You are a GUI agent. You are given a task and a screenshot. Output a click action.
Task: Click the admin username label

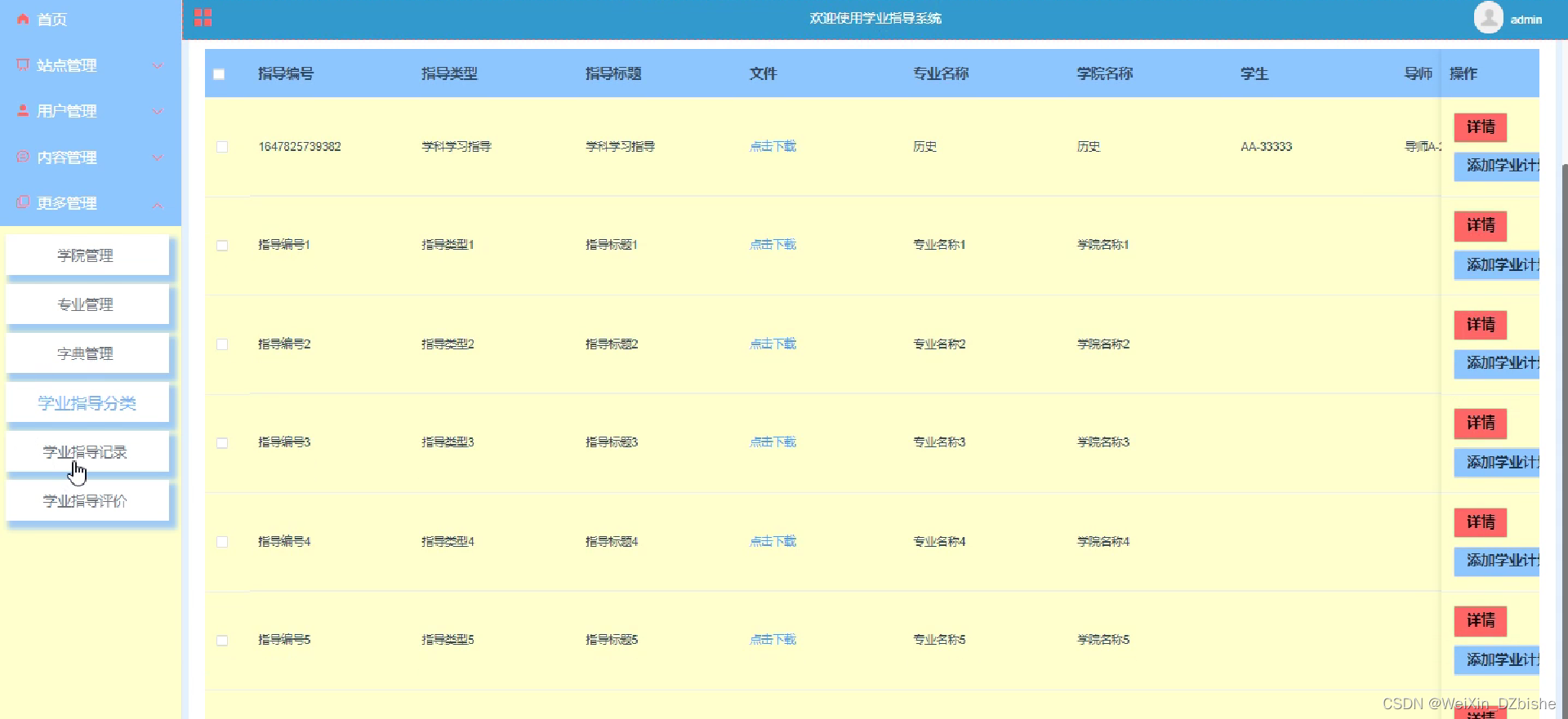(x=1526, y=20)
